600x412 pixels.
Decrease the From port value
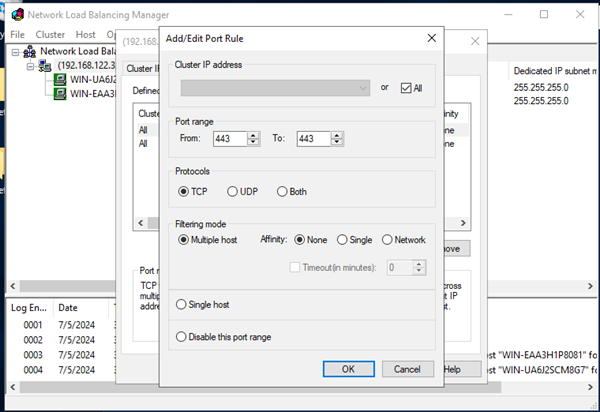[253, 142]
